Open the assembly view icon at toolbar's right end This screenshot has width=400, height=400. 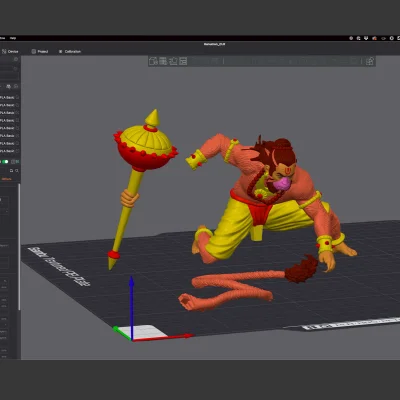pyautogui.click(x=370, y=61)
